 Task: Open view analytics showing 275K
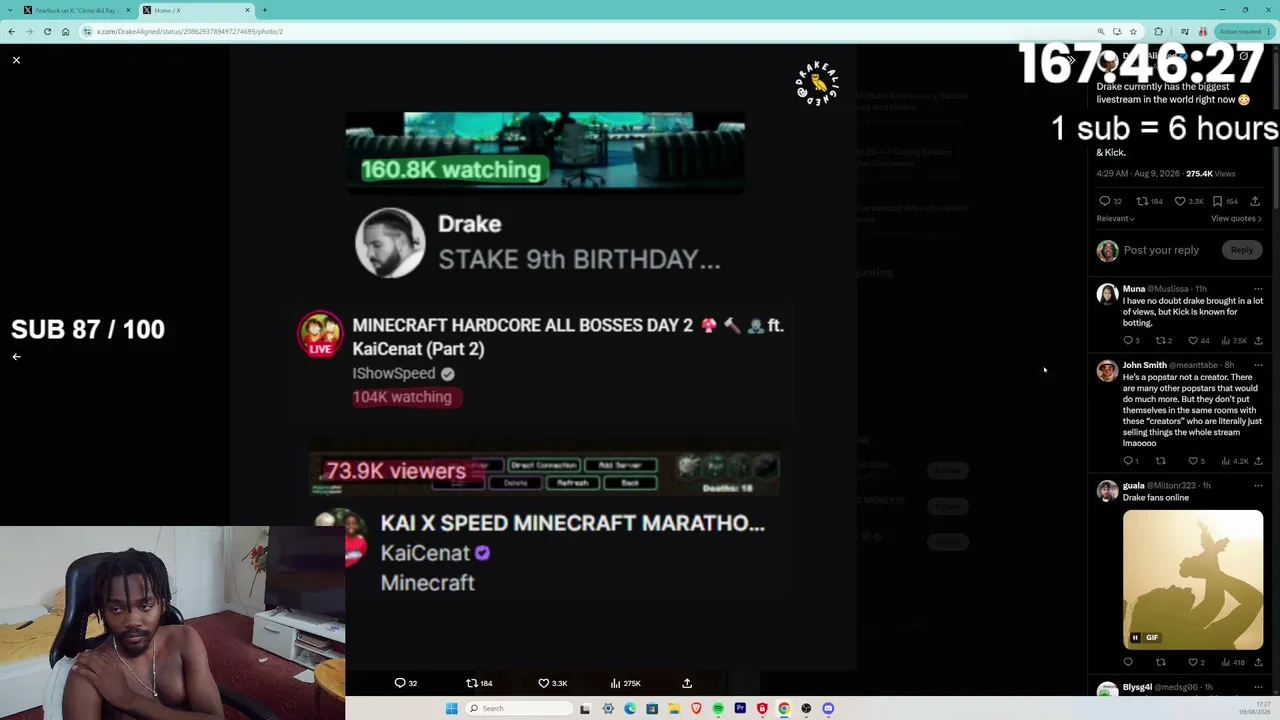coord(626,683)
